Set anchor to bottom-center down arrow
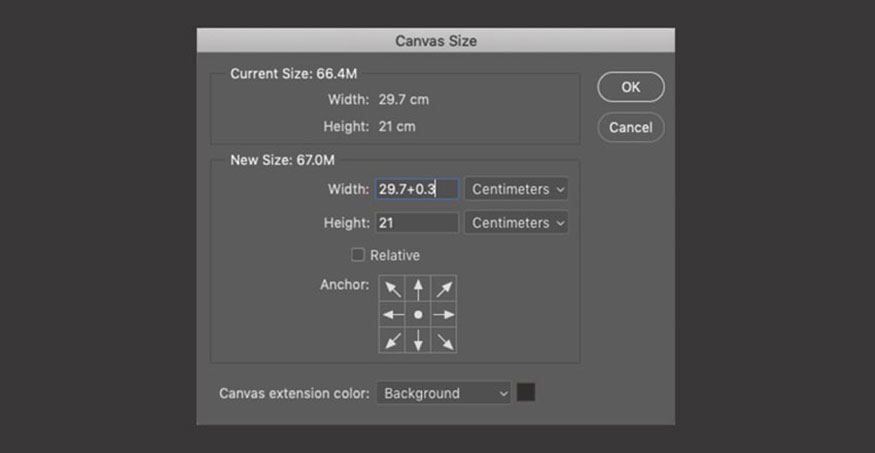The width and height of the screenshot is (875, 453). [x=418, y=340]
